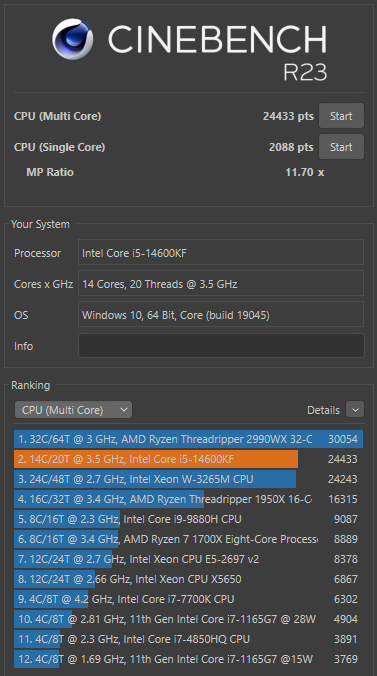The height and width of the screenshot is (676, 377).
Task: Open the CPU (Multi Core) ranking dropdown
Action: 73,410
